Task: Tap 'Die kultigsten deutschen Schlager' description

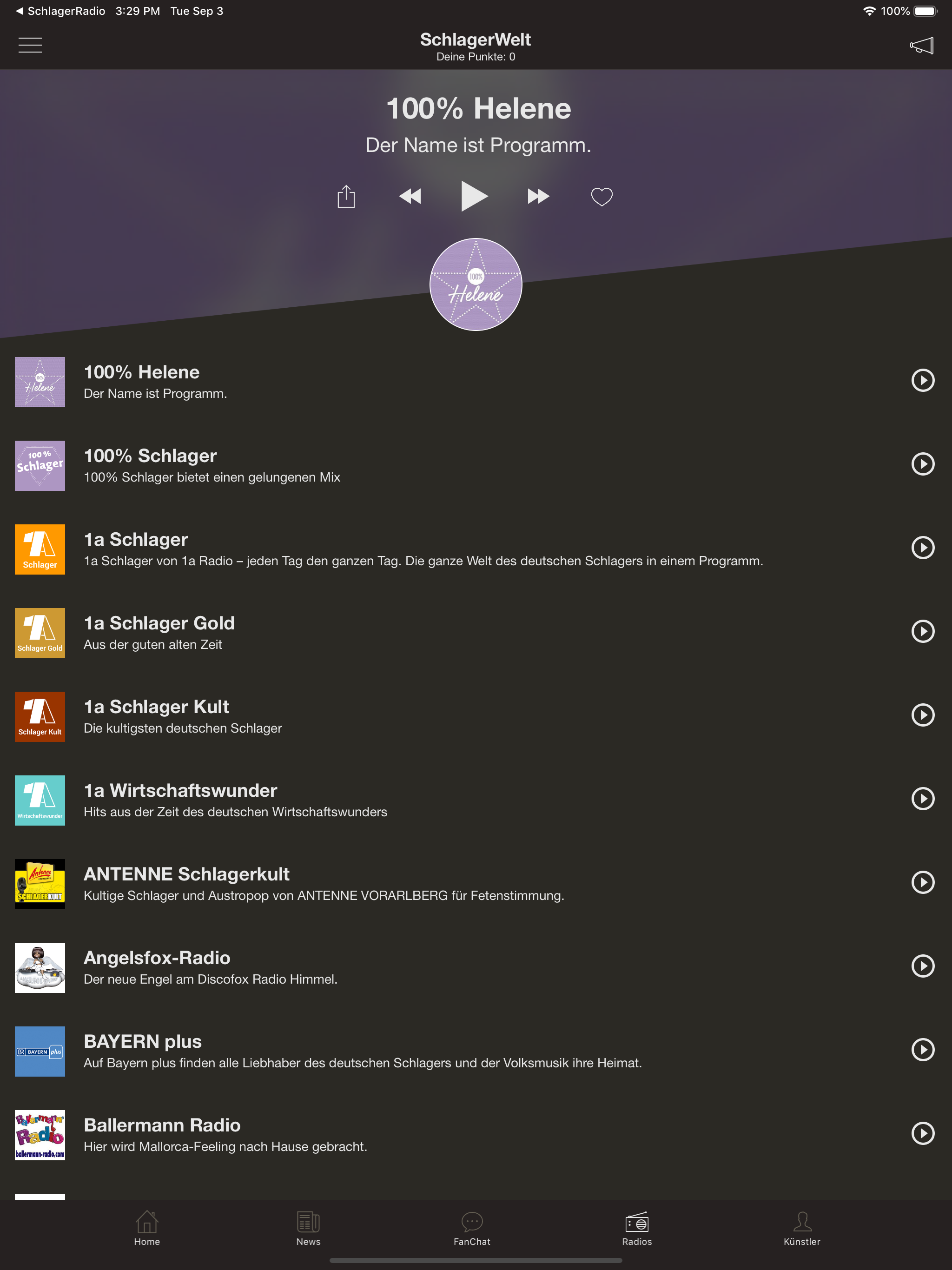Action: 183,728
